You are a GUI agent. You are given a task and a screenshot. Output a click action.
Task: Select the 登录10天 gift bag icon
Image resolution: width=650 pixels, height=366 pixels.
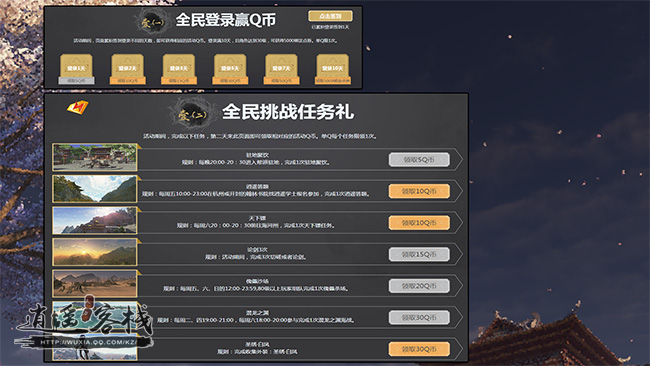point(333,65)
